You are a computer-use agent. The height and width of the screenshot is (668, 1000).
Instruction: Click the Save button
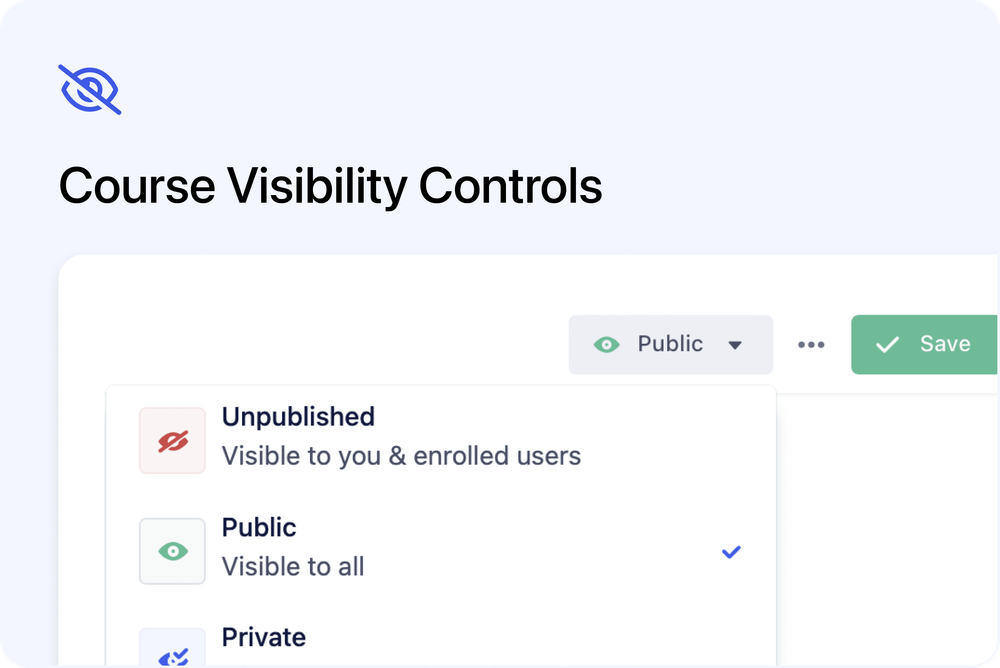[x=925, y=344]
